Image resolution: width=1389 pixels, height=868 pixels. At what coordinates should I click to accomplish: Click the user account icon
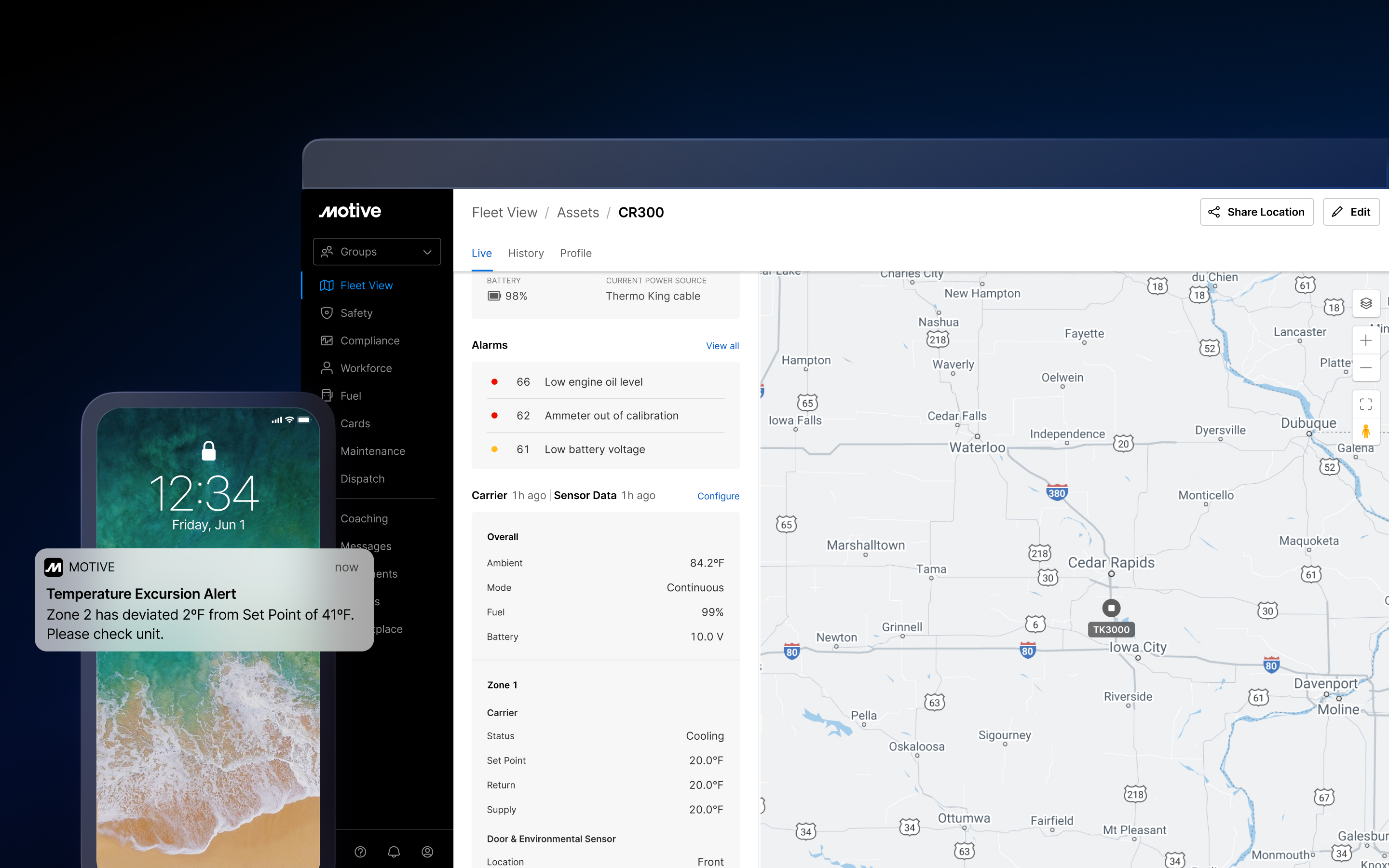point(427,852)
